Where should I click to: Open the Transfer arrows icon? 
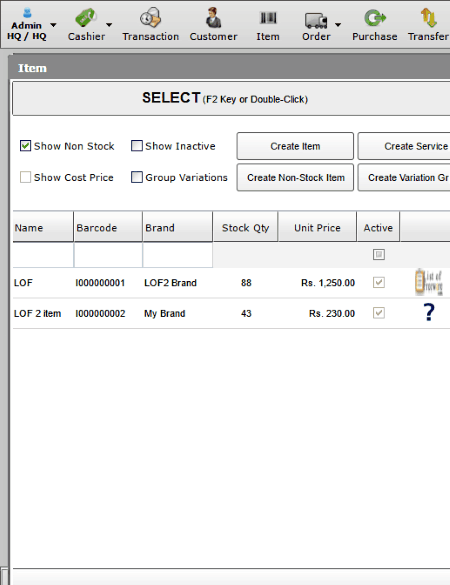(428, 18)
